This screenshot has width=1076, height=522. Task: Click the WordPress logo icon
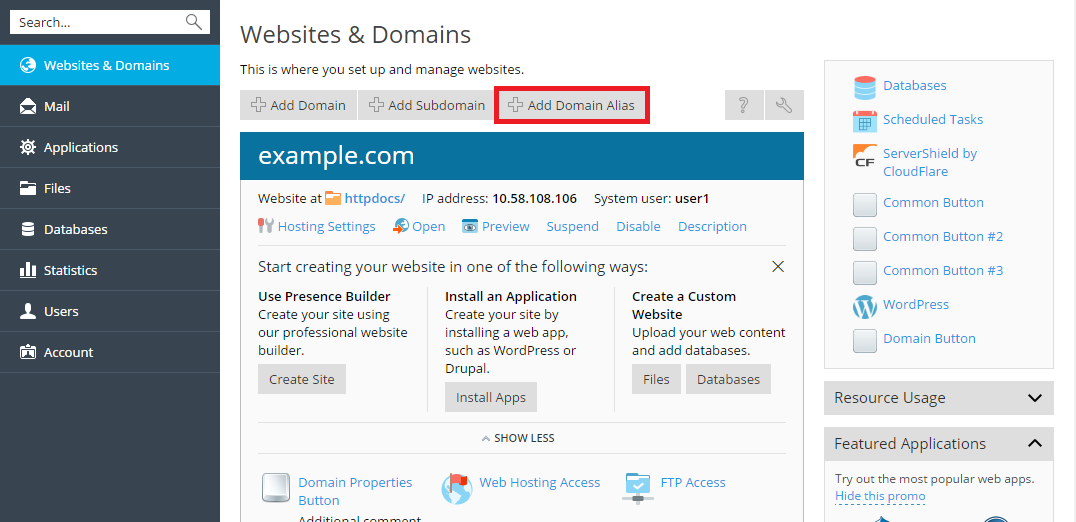tap(864, 305)
